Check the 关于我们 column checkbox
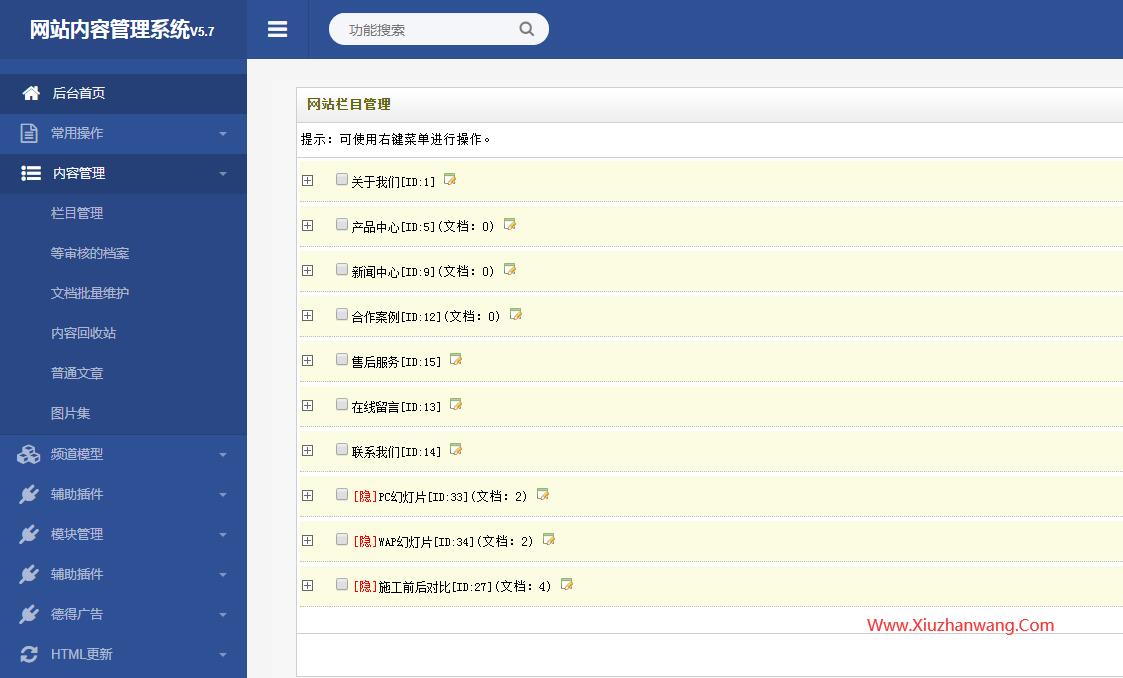 click(342, 180)
